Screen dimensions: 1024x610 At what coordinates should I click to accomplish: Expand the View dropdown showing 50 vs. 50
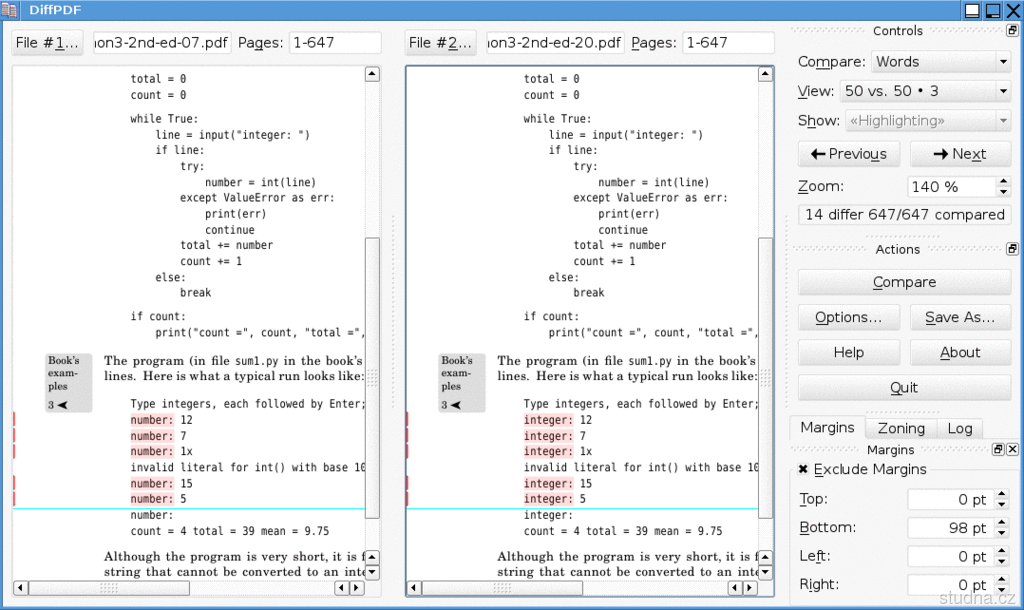(925, 91)
